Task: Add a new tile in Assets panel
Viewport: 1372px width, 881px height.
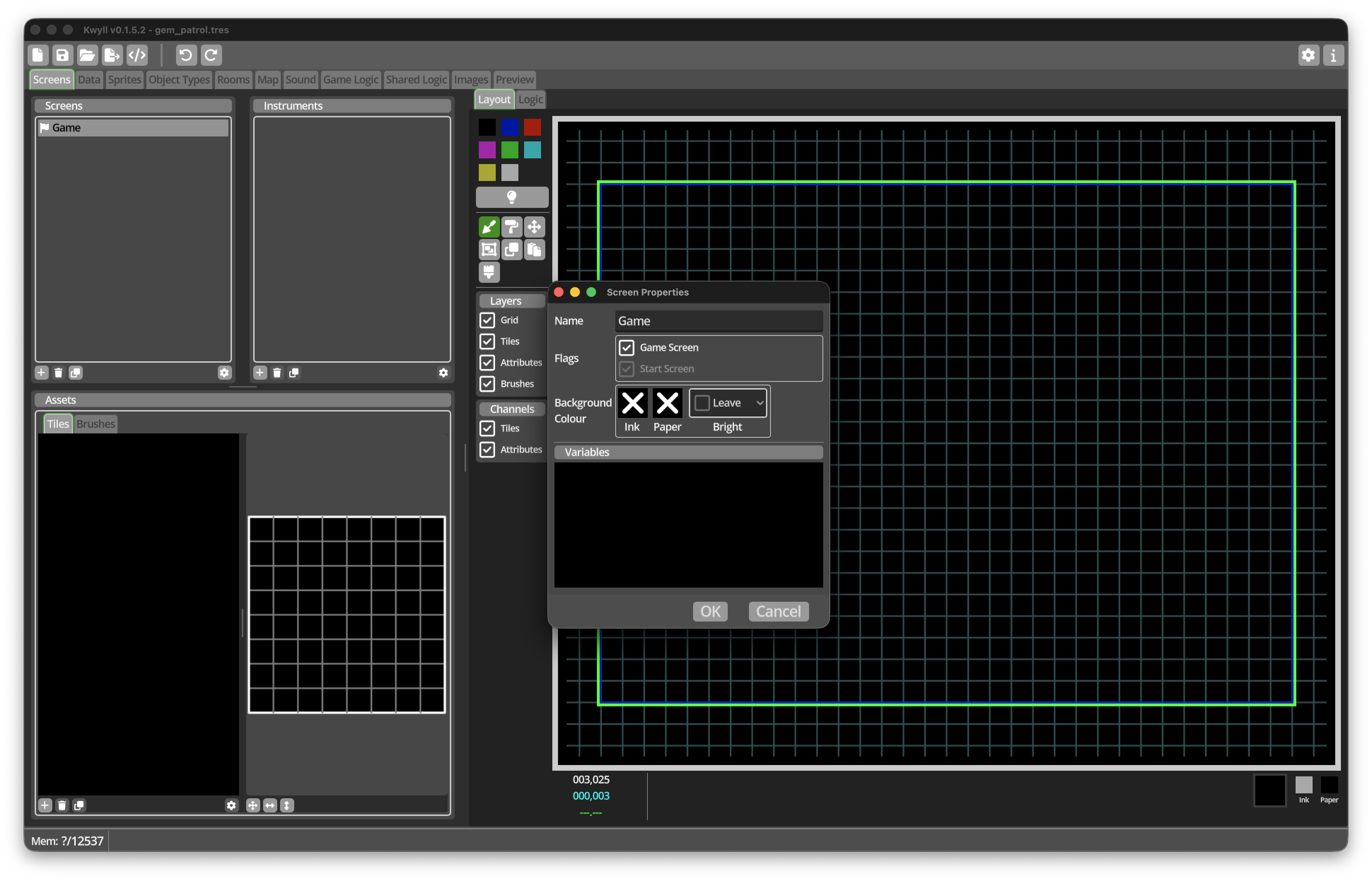Action: tap(45, 805)
